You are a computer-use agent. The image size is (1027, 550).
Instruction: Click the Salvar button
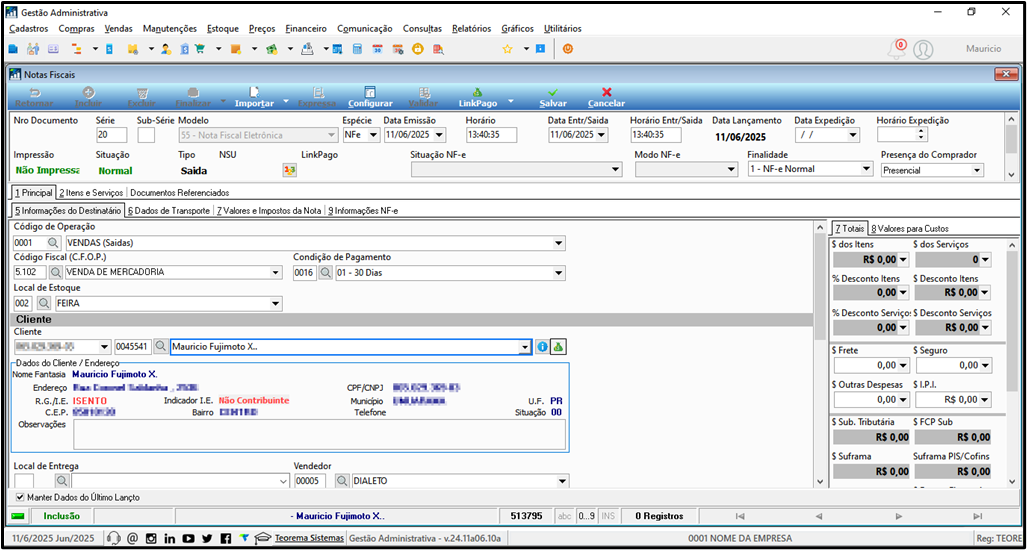click(553, 98)
